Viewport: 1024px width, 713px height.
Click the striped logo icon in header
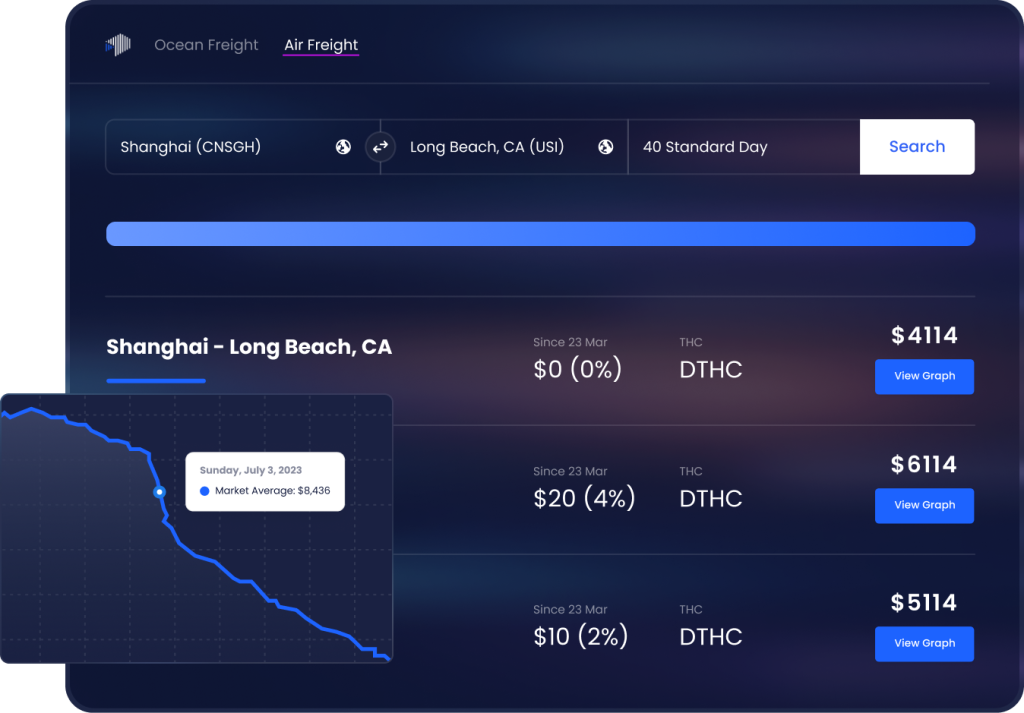point(118,45)
